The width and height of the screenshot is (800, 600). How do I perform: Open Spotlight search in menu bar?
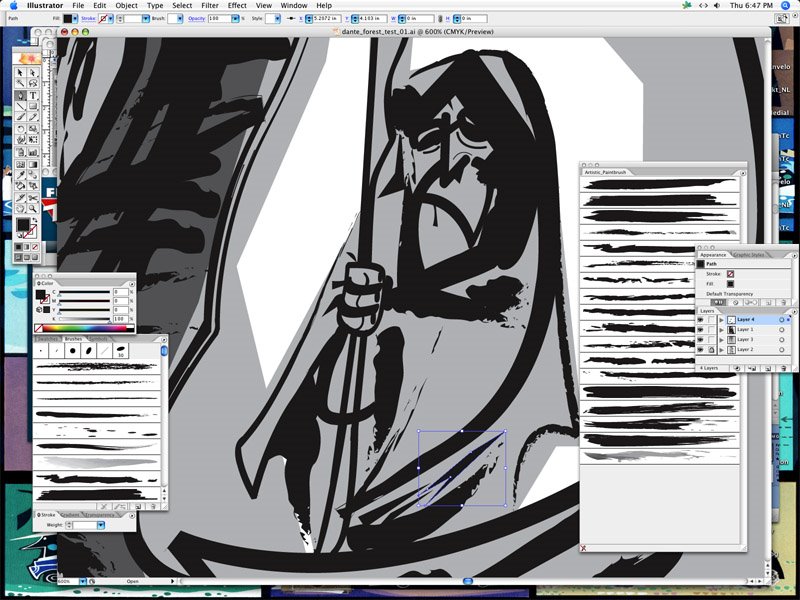click(x=786, y=5)
